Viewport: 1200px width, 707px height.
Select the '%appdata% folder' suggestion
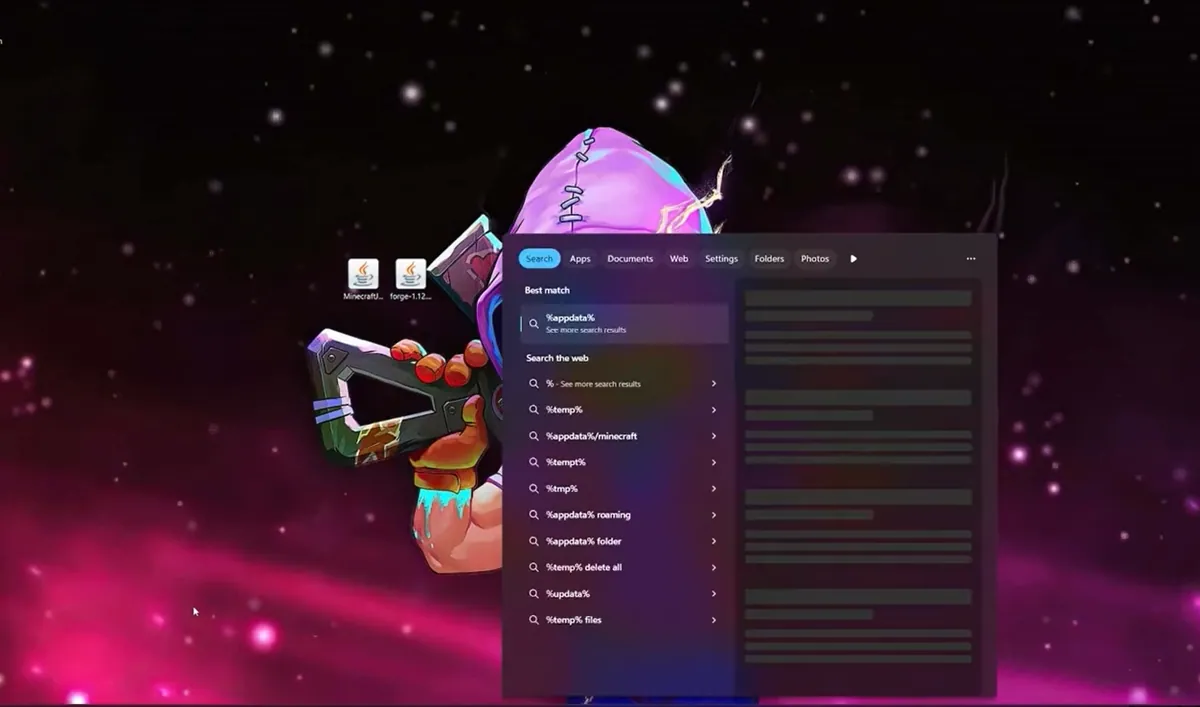coord(624,541)
